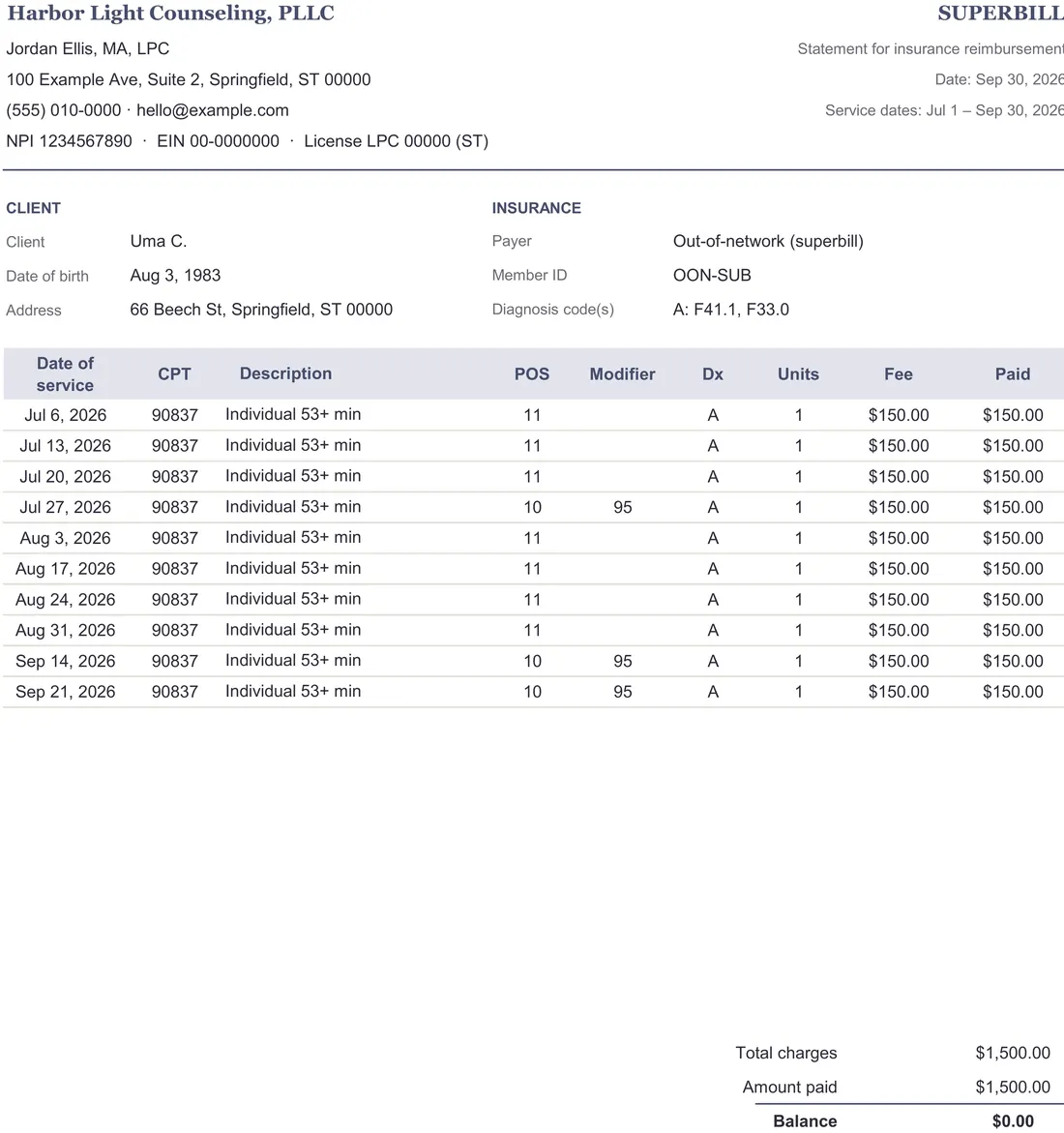Image resolution: width=1064 pixels, height=1133 pixels.
Task: Click modifier 95 in the Sep 21 row
Action: (x=623, y=692)
